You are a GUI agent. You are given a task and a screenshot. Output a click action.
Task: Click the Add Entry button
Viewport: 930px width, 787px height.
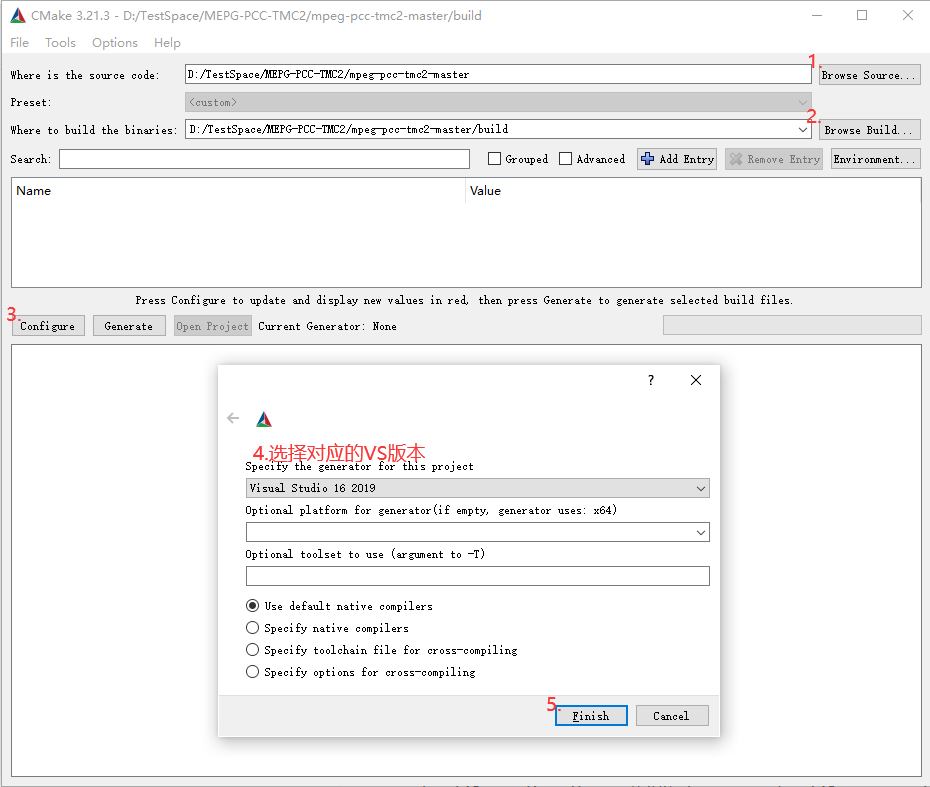pyautogui.click(x=677, y=159)
